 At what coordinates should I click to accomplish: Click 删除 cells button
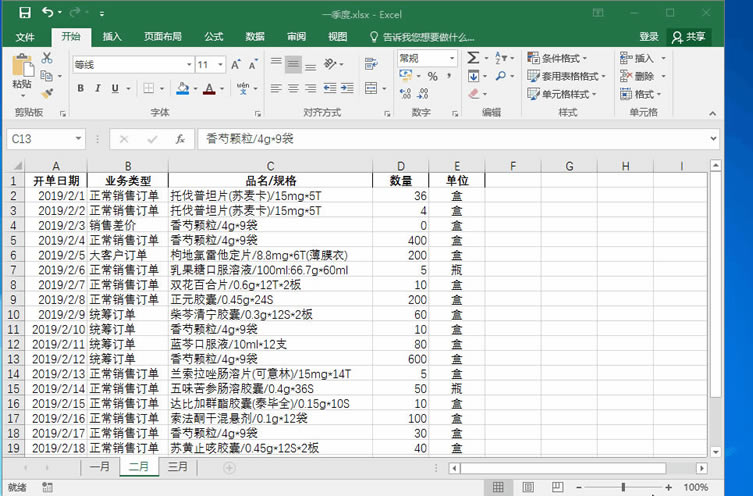coord(643,76)
